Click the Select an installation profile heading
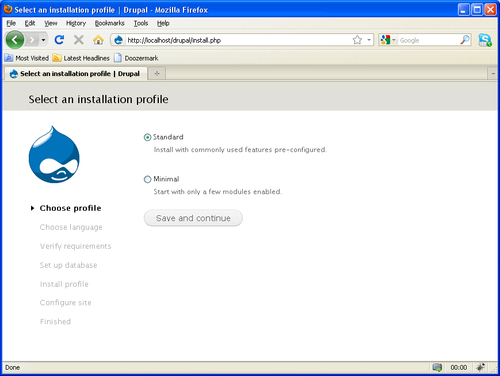Screen dimensions: 500x376 point(98,99)
